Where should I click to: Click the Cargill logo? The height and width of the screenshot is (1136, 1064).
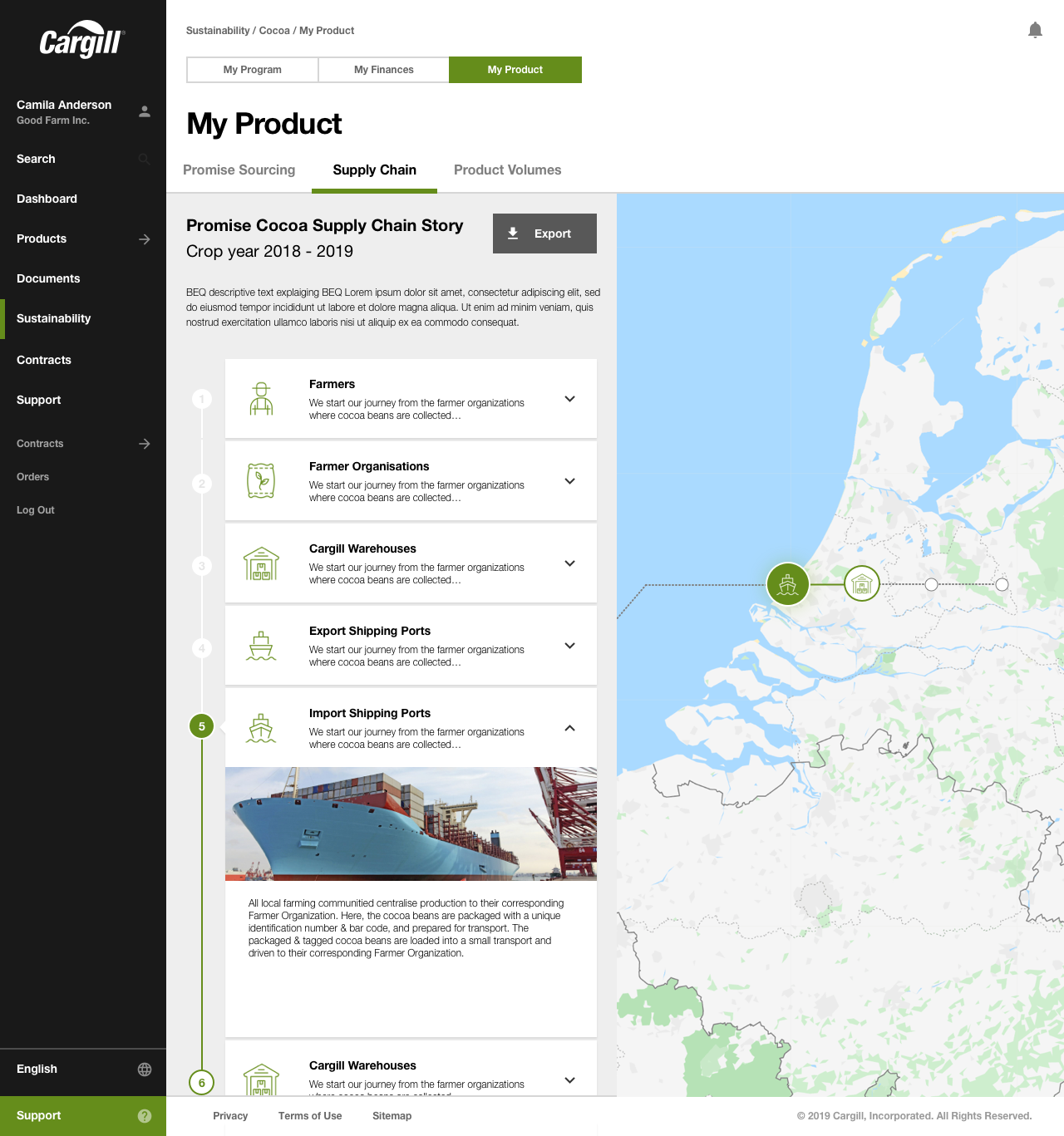[x=82, y=39]
